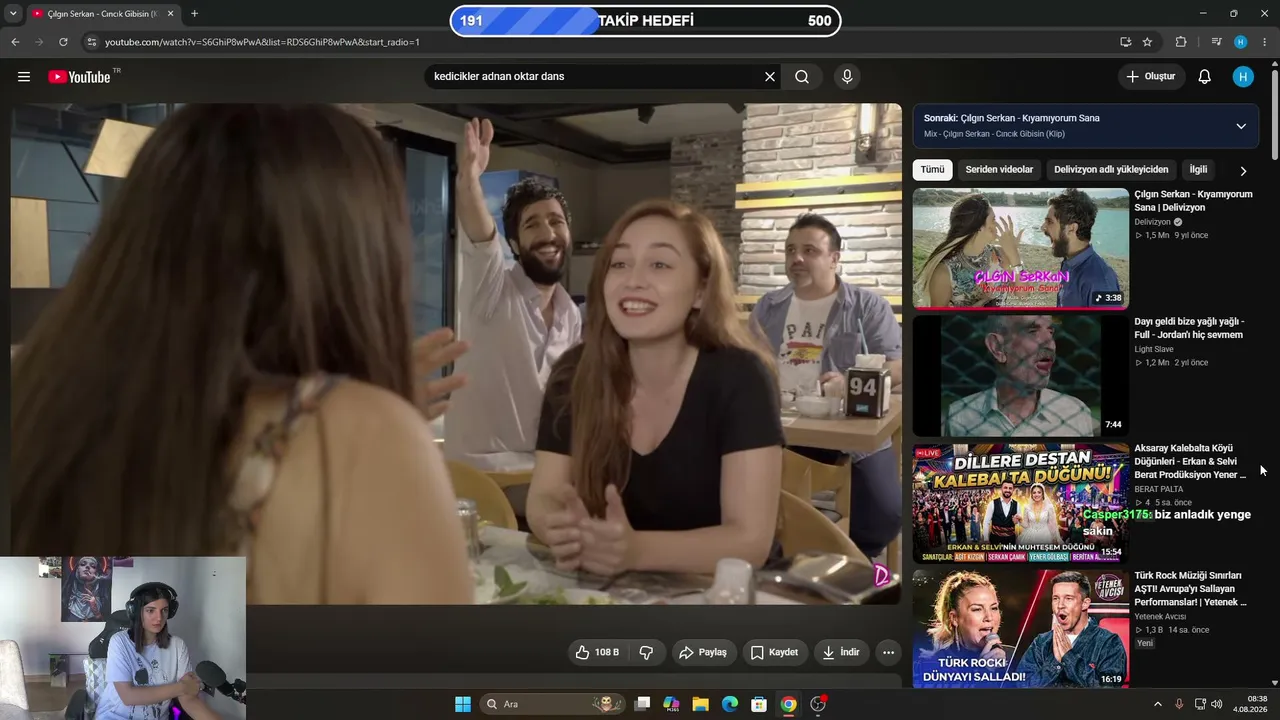Screen dimensions: 1280x720
Task: Start voice search with the microphone
Action: tap(847, 77)
